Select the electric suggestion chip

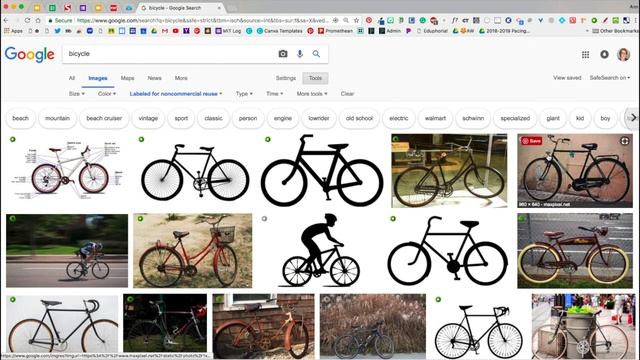click(399, 118)
